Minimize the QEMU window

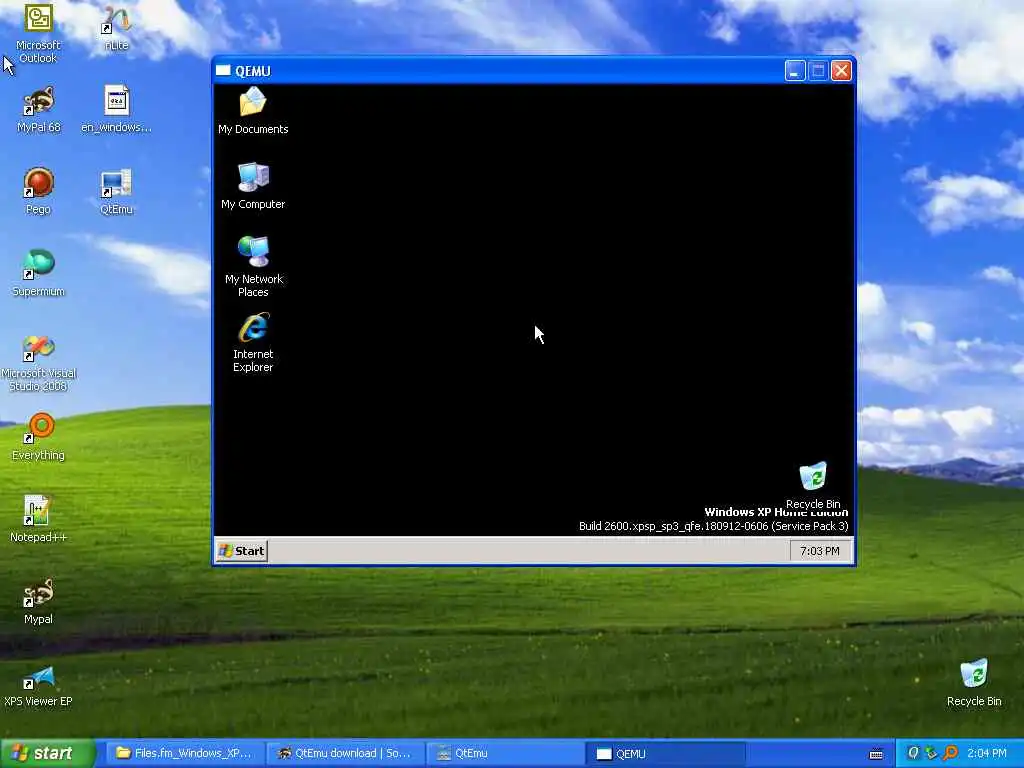795,71
